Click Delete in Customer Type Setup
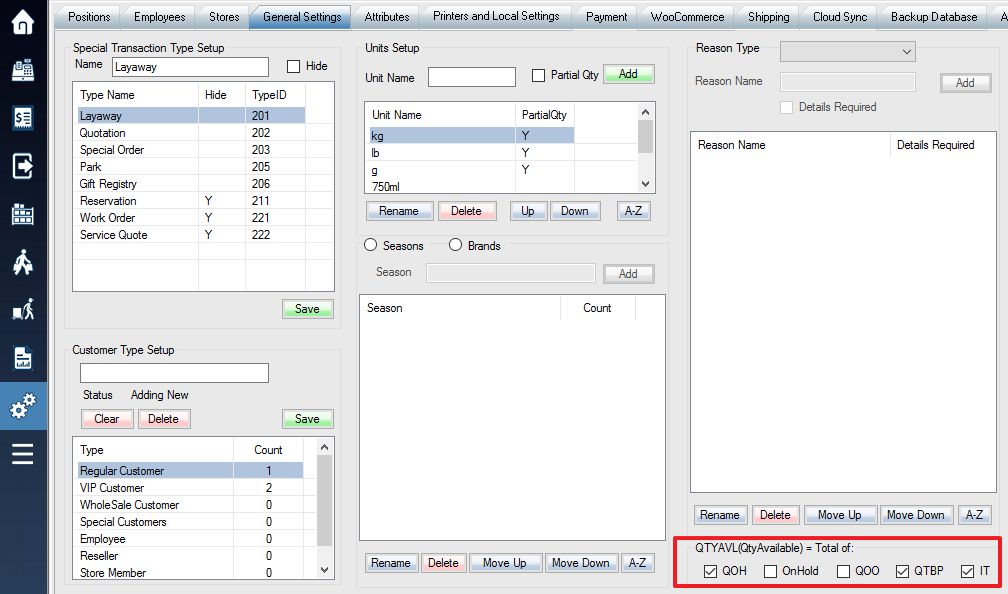1008x594 pixels. 163,419
